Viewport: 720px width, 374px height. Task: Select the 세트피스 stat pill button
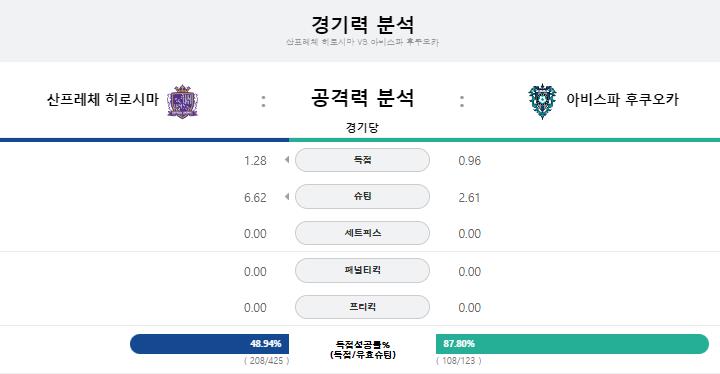click(x=362, y=233)
